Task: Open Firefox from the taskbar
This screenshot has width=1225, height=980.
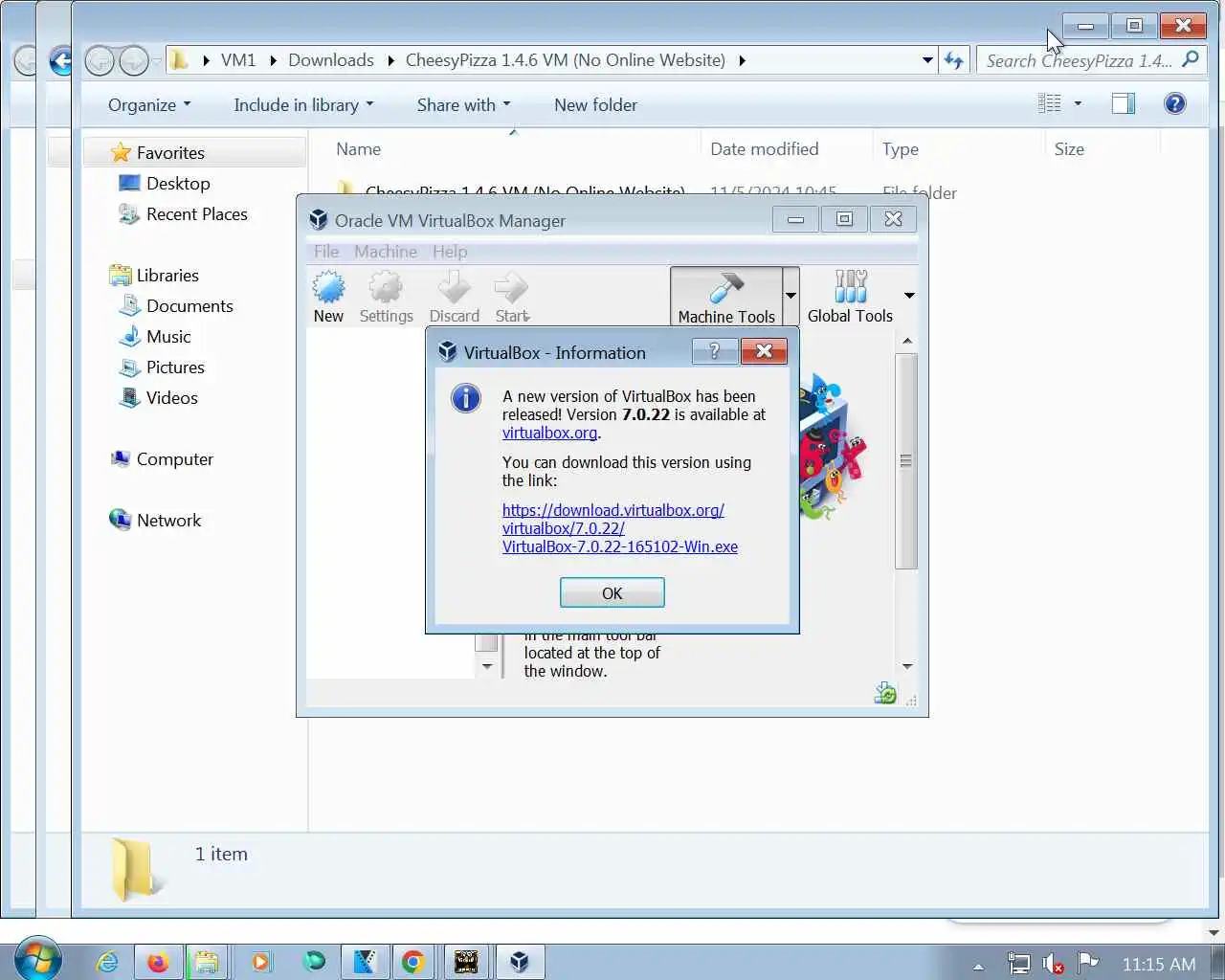Action: [x=158, y=962]
